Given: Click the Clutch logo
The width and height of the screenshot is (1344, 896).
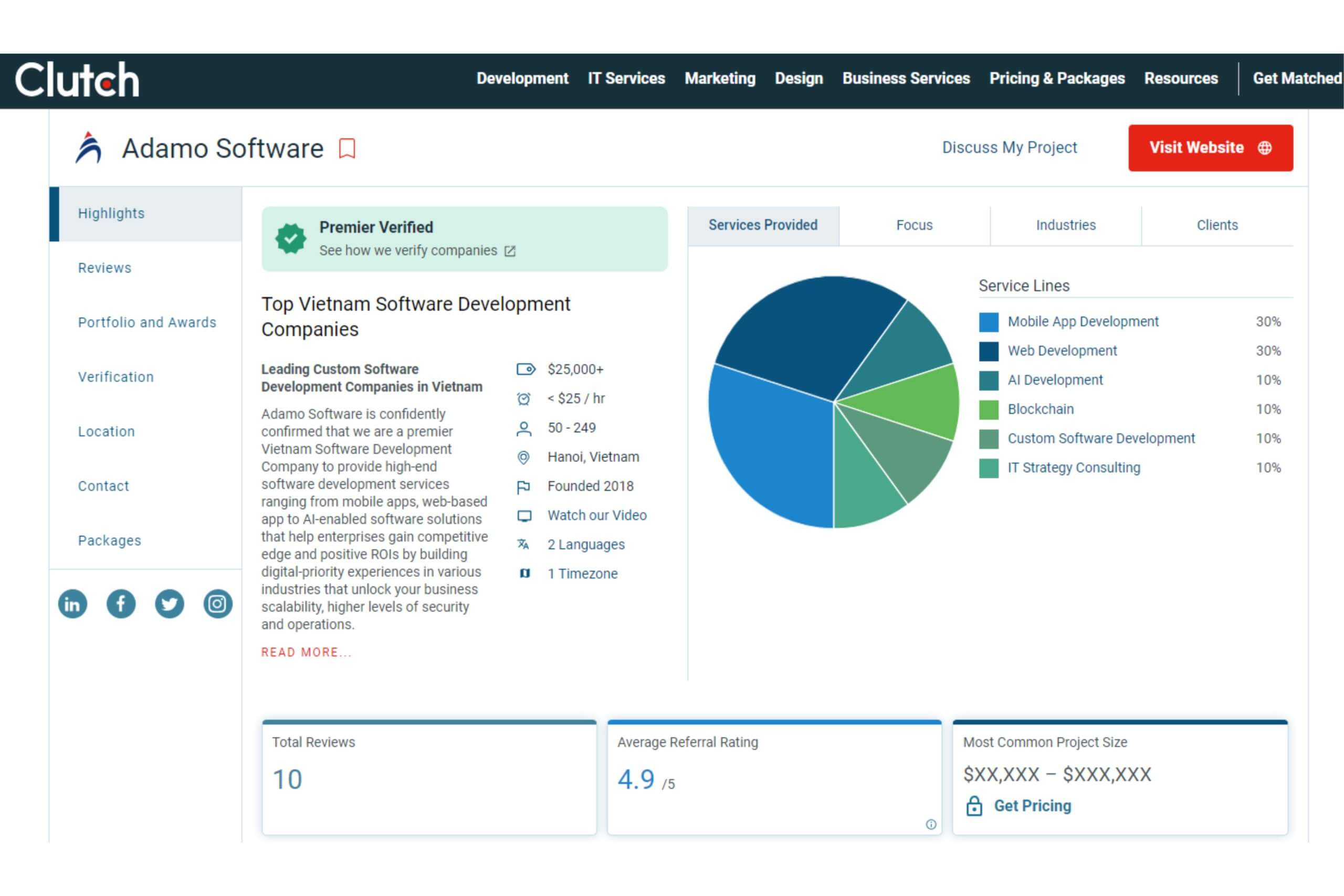Looking at the screenshot, I should [77, 79].
